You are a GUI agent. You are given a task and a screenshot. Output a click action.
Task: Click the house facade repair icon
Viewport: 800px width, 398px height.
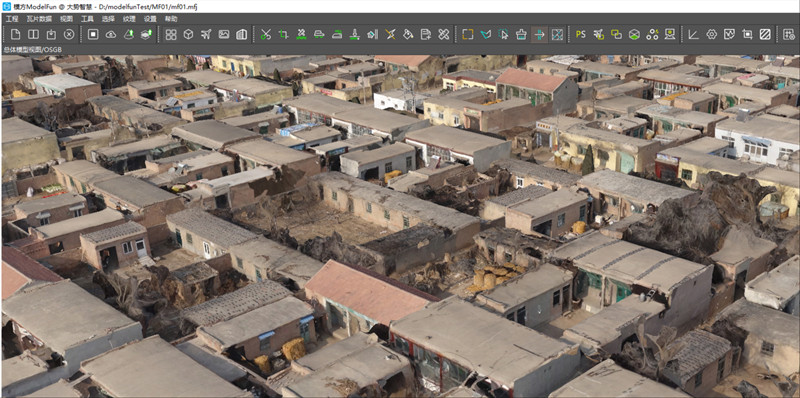tap(372, 34)
